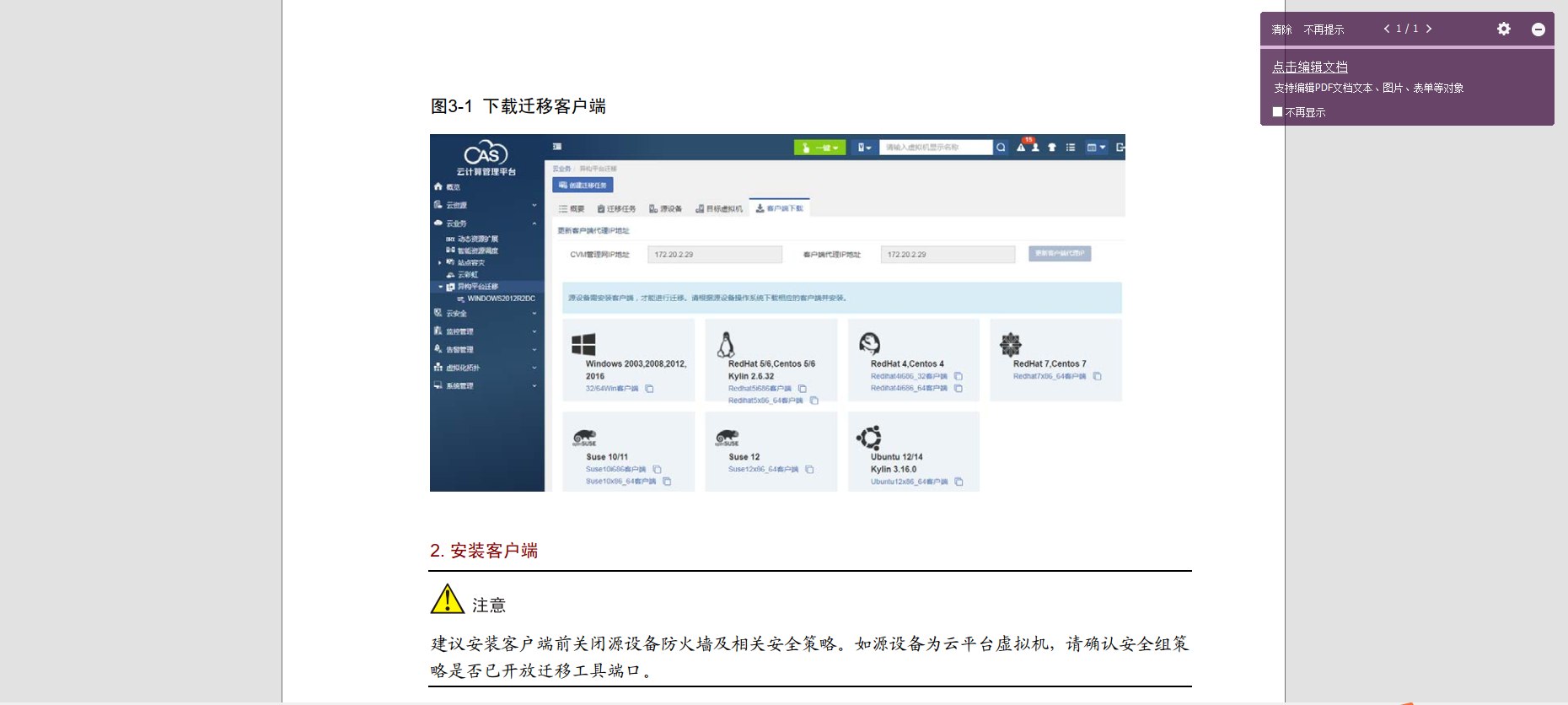Copy icon next to Ubuntu12x86_64客户端

point(959,482)
